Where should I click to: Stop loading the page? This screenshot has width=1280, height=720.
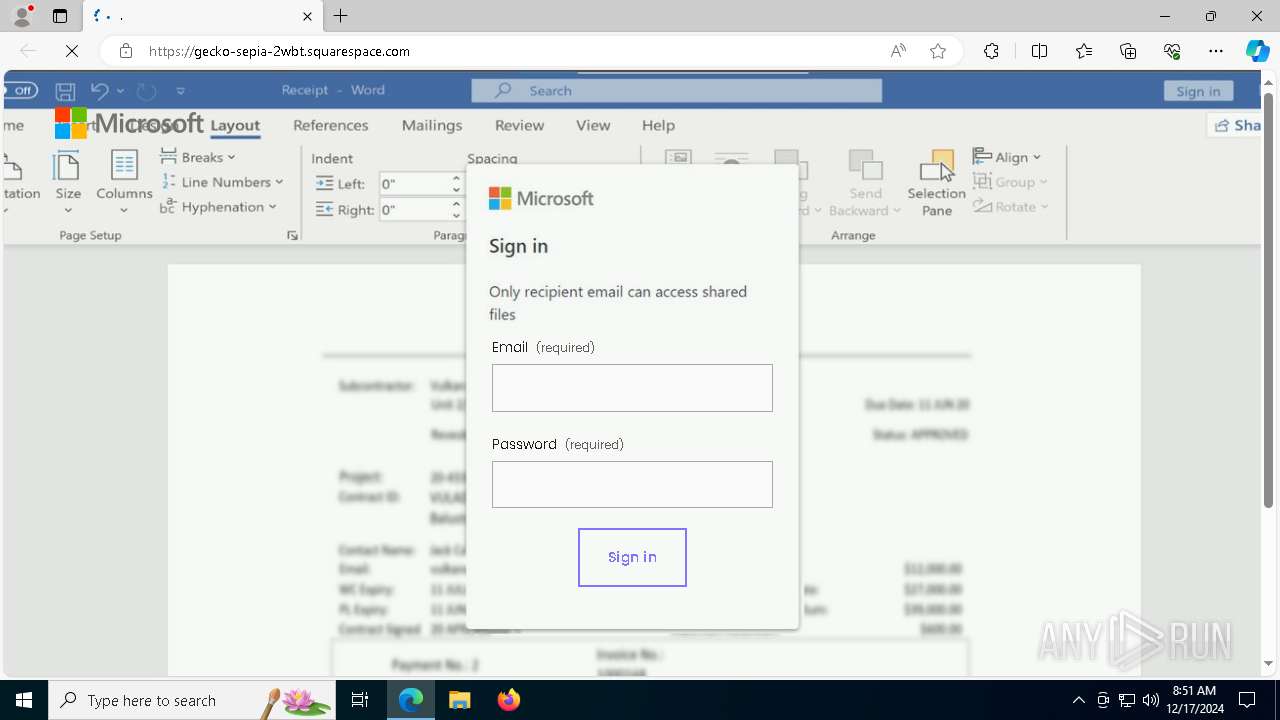click(72, 51)
